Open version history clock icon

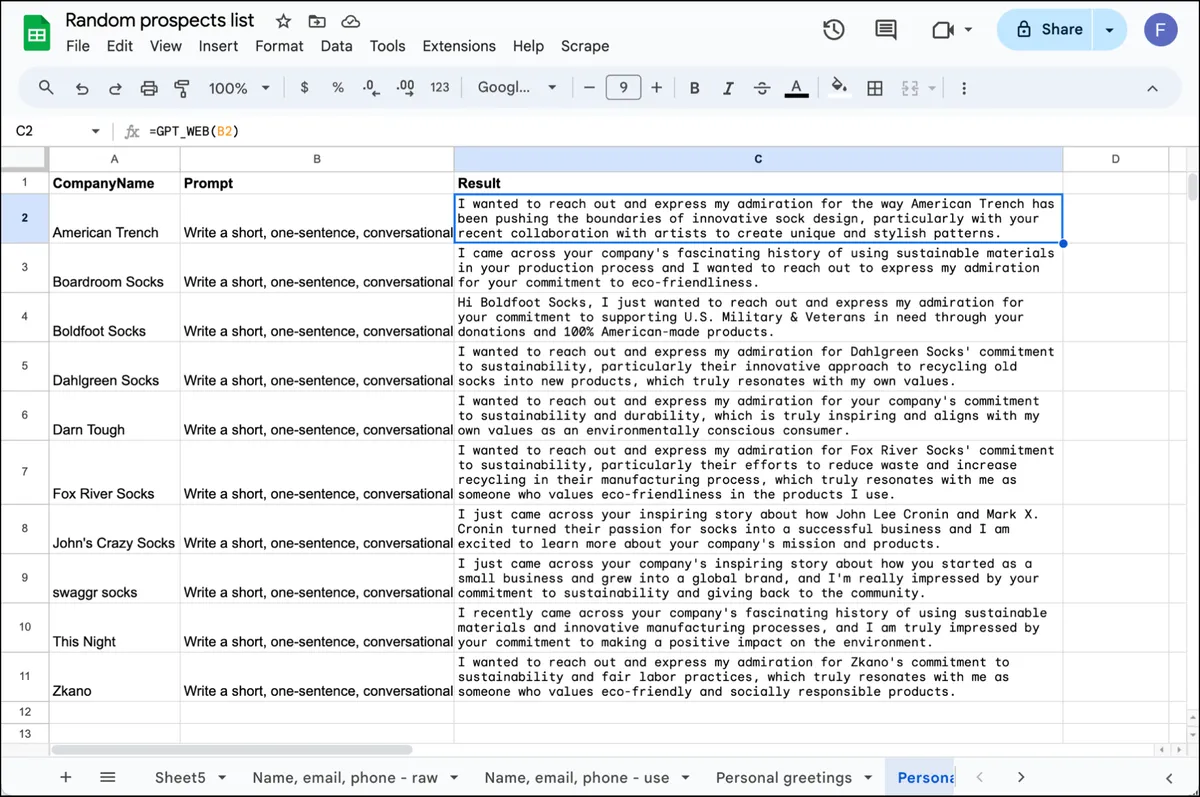(x=834, y=30)
